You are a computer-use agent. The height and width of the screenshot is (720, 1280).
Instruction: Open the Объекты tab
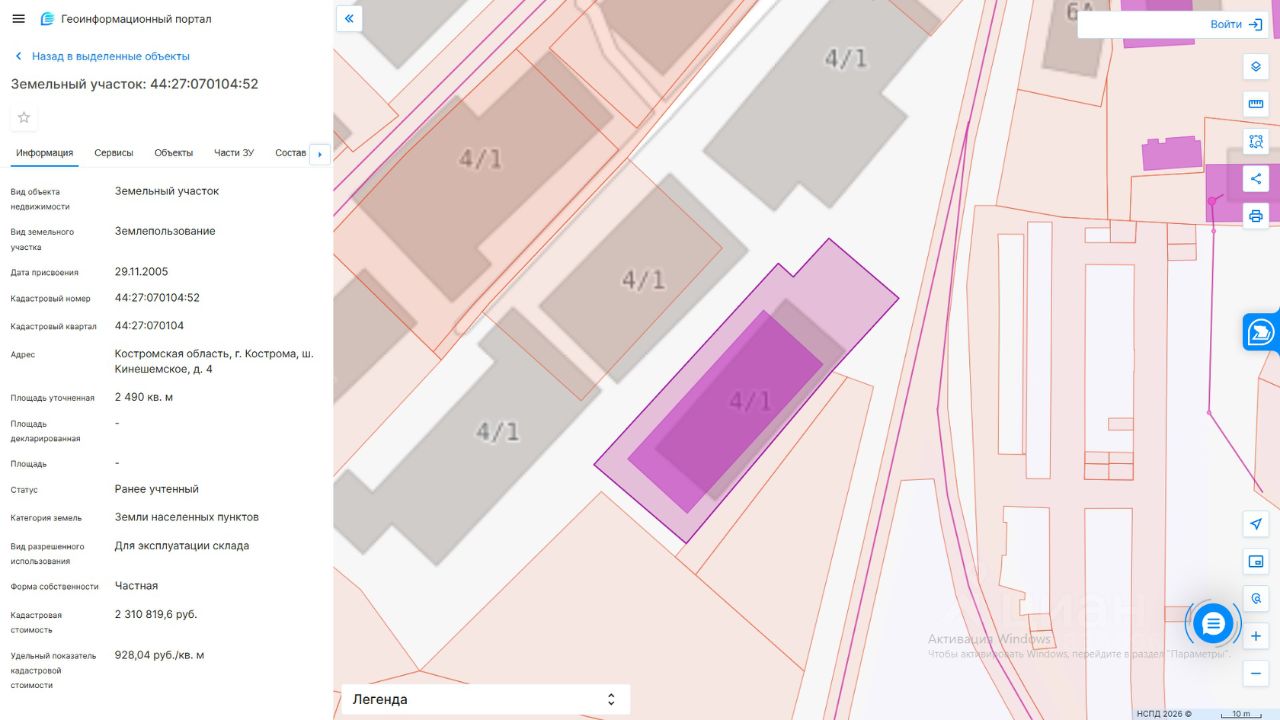tap(174, 153)
